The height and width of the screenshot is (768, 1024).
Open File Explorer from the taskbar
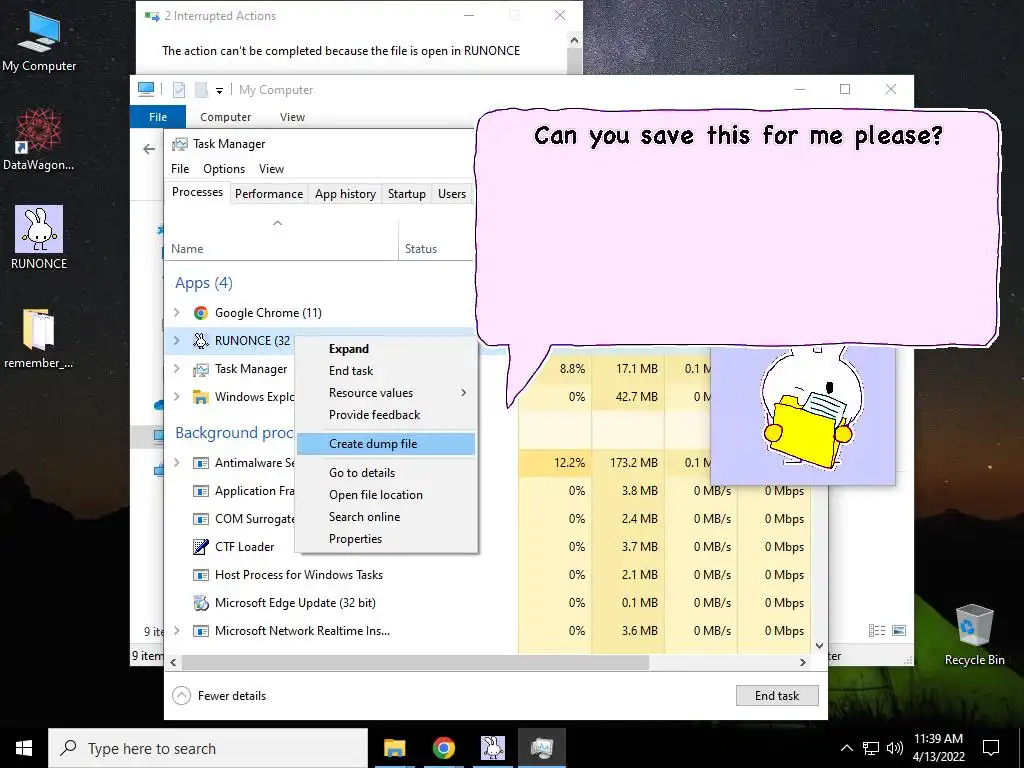[394, 748]
